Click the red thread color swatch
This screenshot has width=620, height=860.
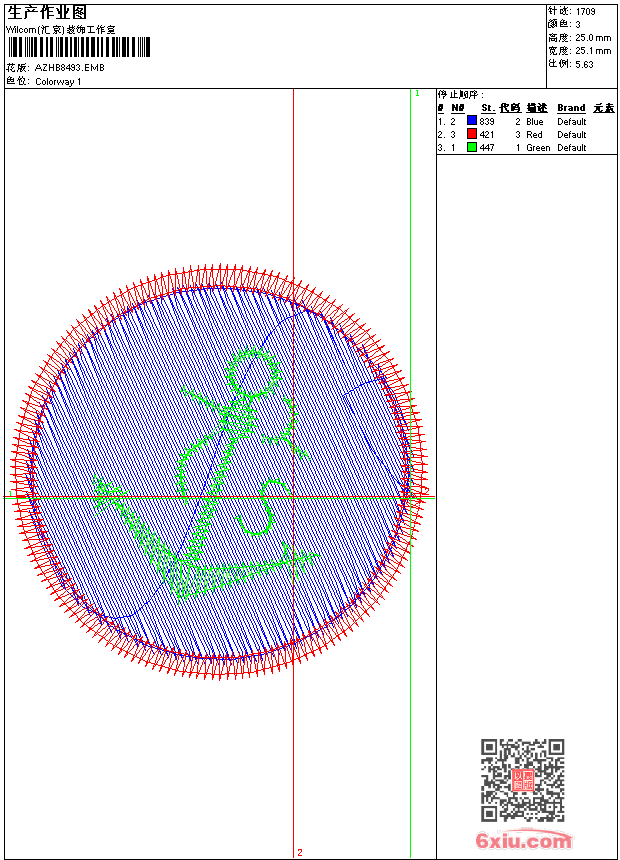(x=472, y=134)
